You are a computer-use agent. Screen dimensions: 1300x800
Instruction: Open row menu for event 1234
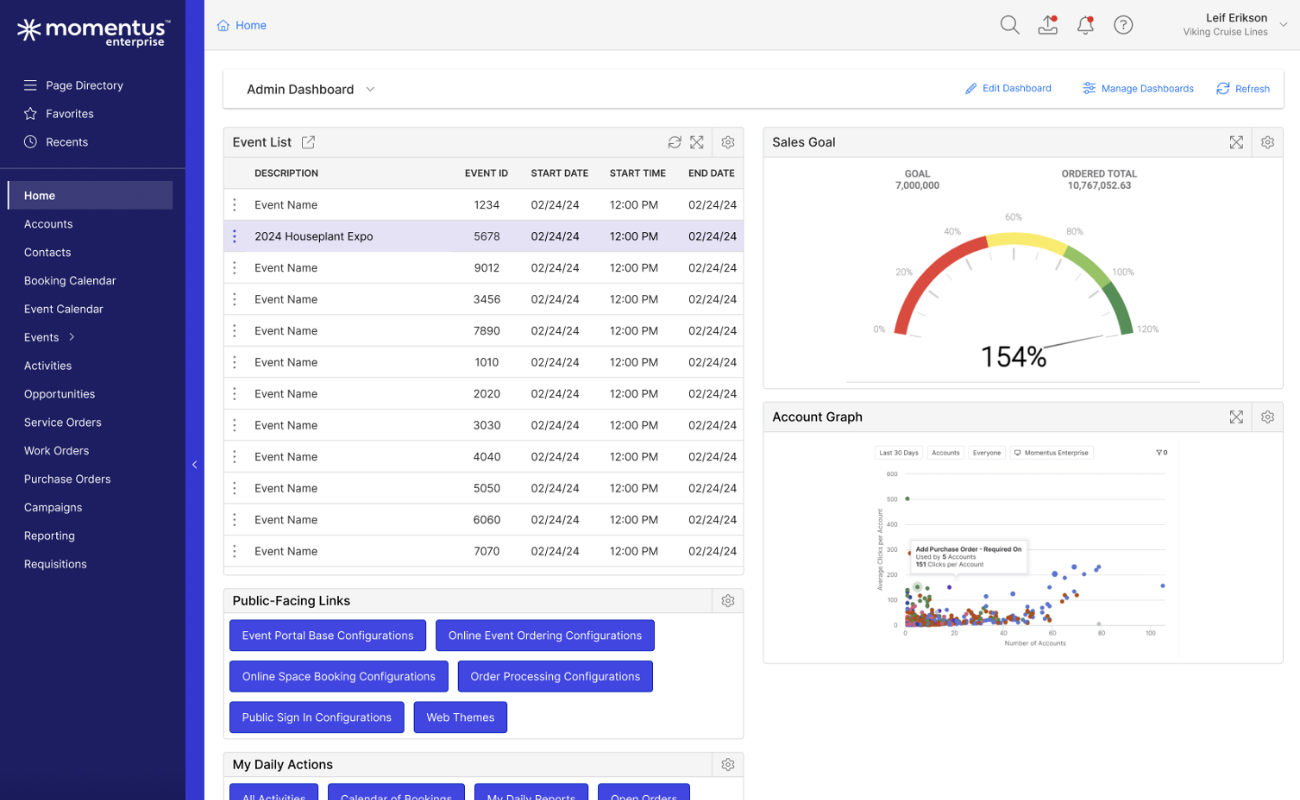pos(235,205)
